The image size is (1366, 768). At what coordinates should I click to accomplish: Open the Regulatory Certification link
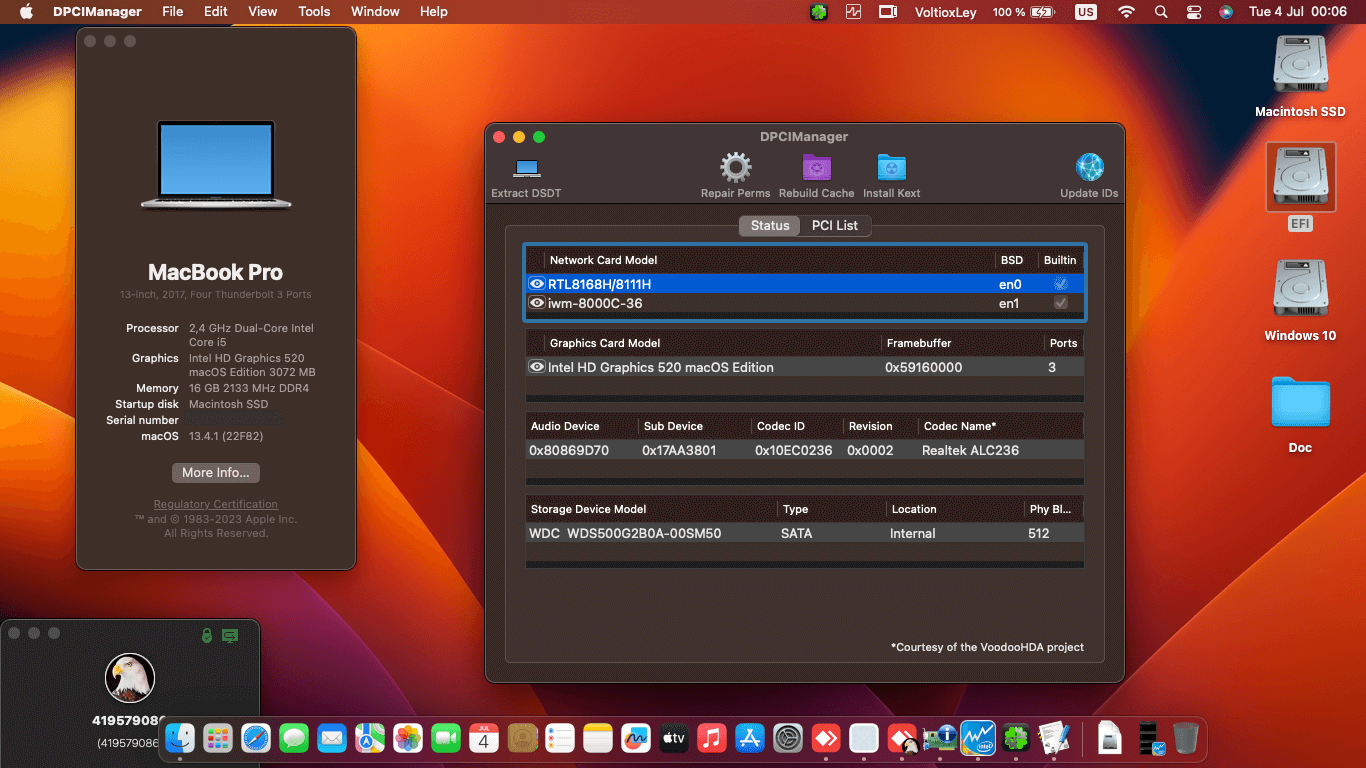[x=216, y=504]
